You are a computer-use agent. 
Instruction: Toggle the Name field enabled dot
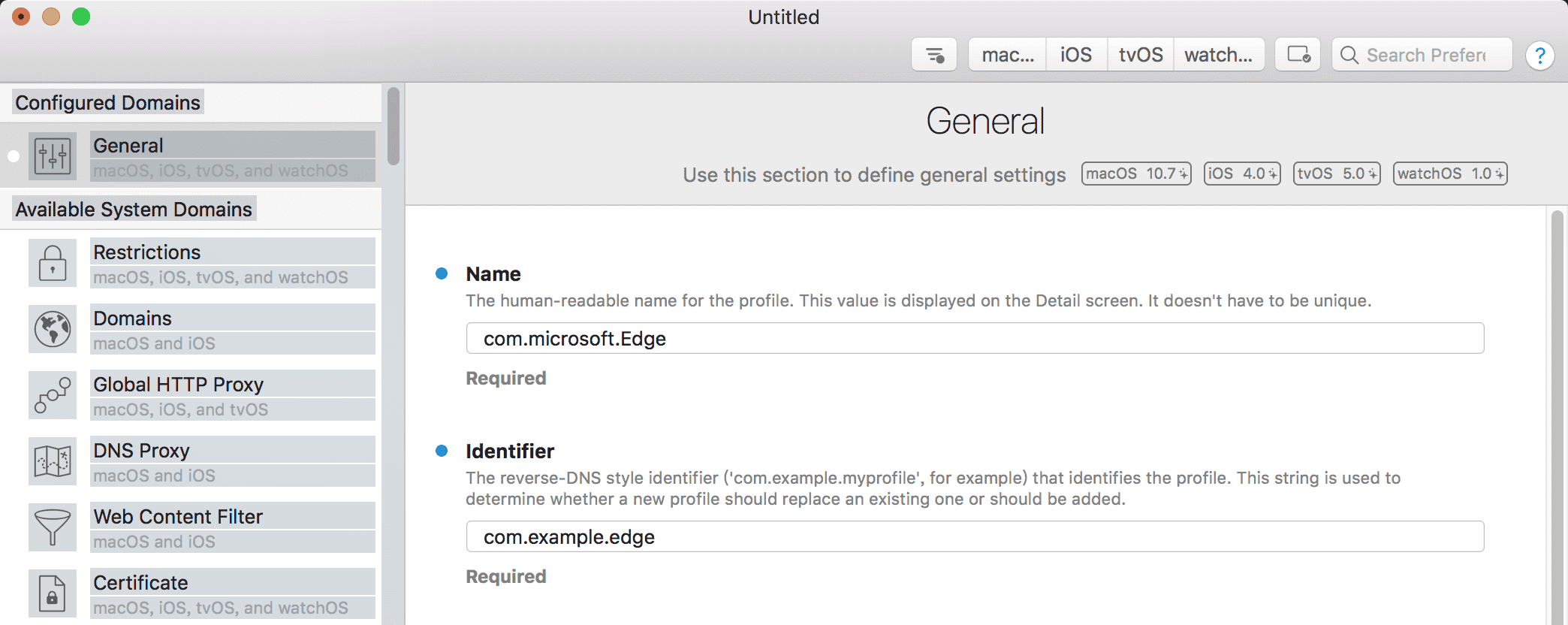click(x=442, y=273)
